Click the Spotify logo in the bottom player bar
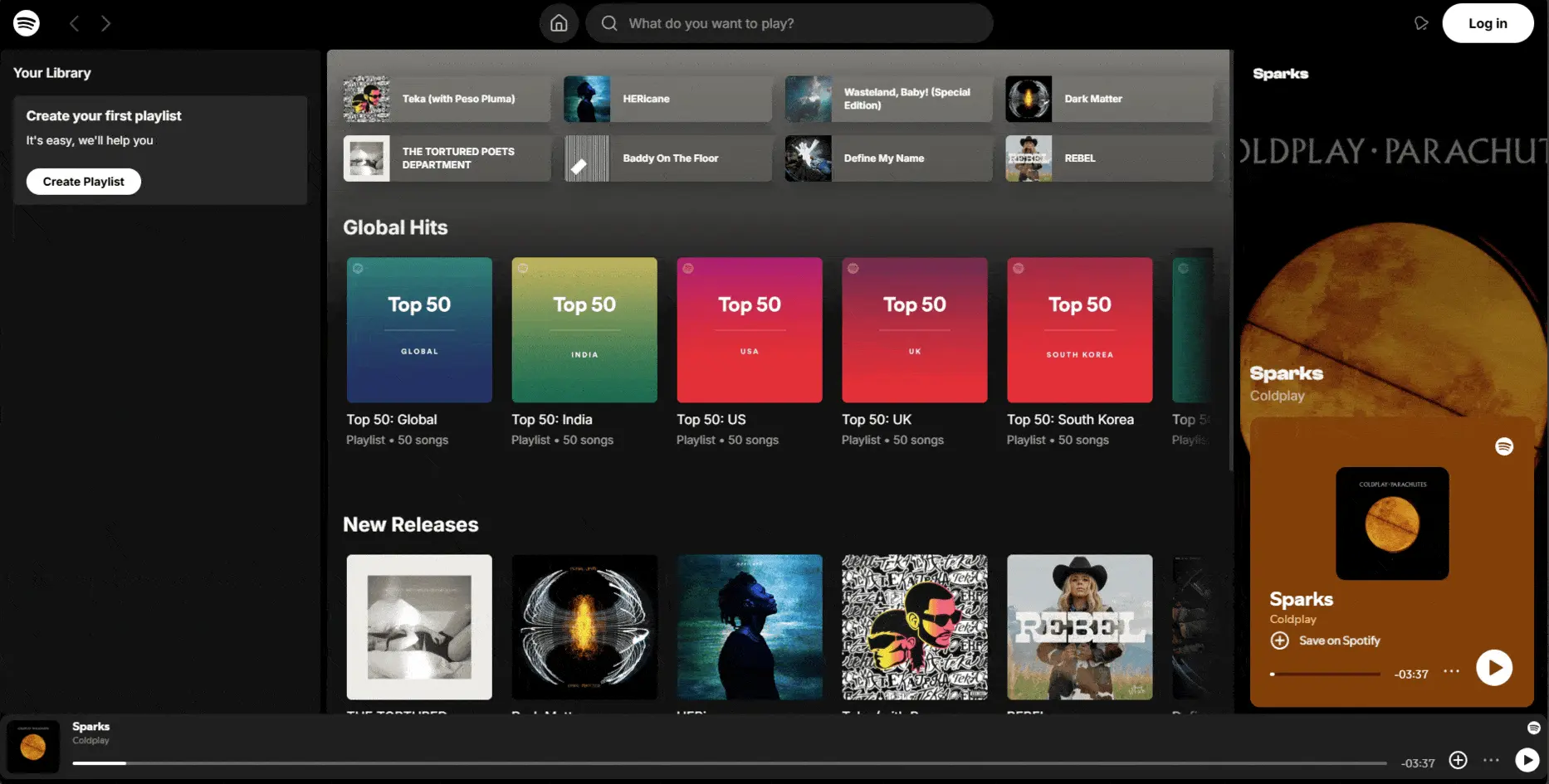This screenshot has width=1549, height=784. [x=1533, y=728]
